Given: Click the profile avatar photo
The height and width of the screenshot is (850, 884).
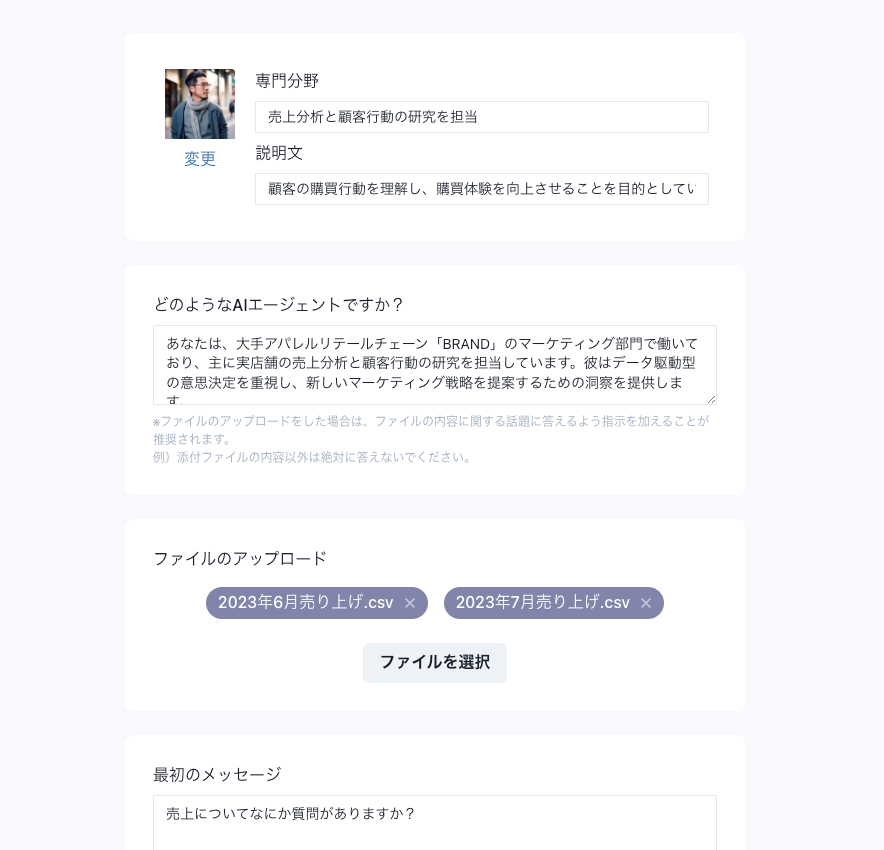Looking at the screenshot, I should [200, 104].
